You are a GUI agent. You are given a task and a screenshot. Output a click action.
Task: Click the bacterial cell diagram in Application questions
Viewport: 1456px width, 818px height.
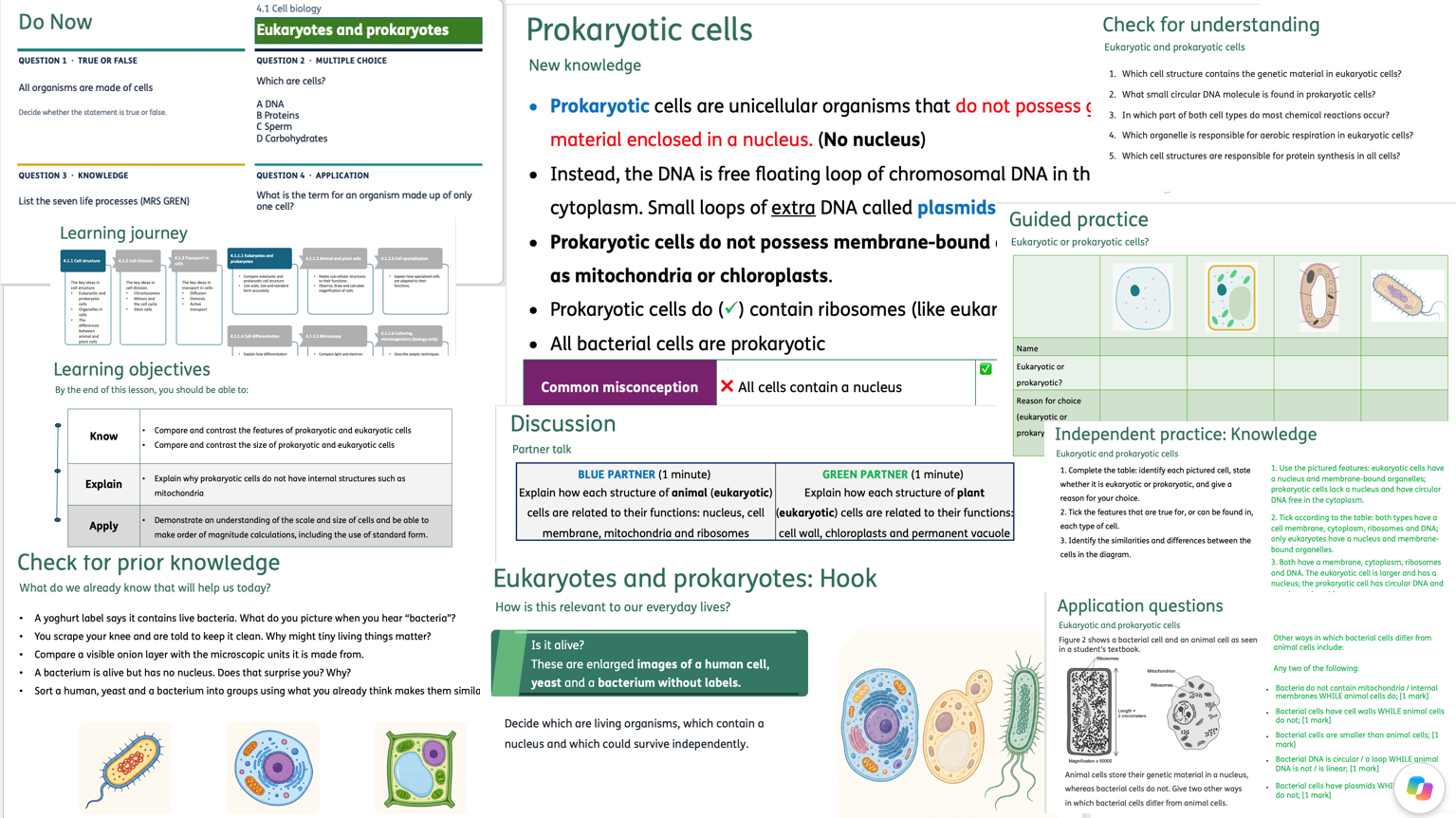pos(1089,712)
